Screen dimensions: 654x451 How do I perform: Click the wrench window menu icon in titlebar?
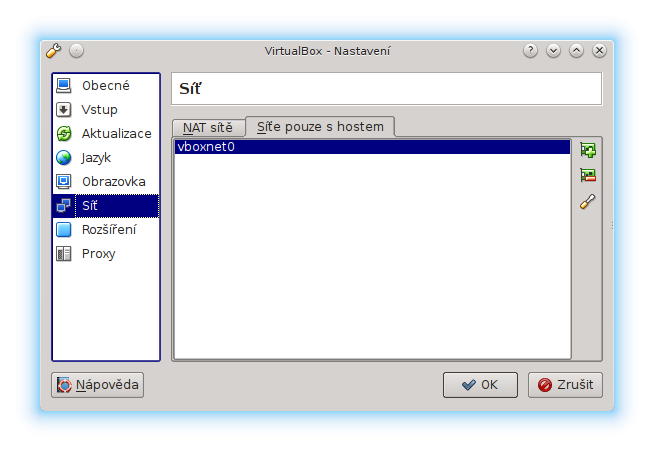54,51
